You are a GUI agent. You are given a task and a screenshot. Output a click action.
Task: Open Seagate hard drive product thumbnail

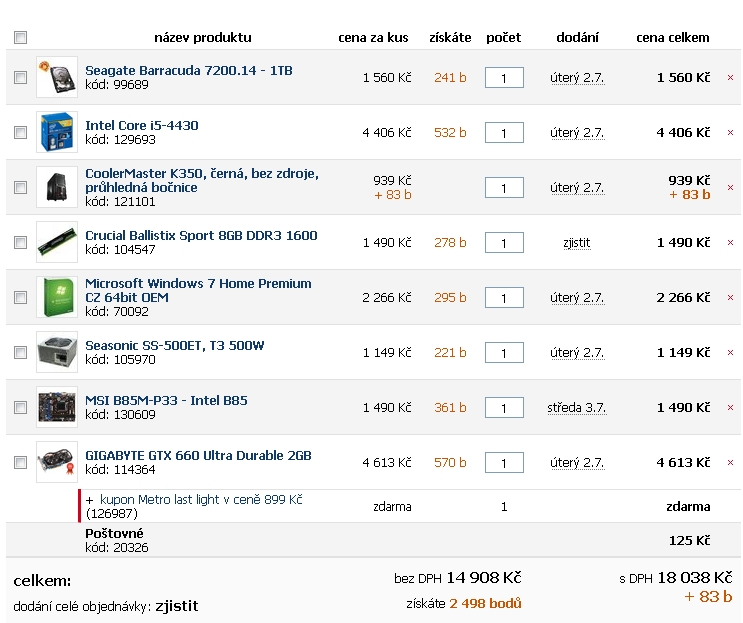[57, 77]
